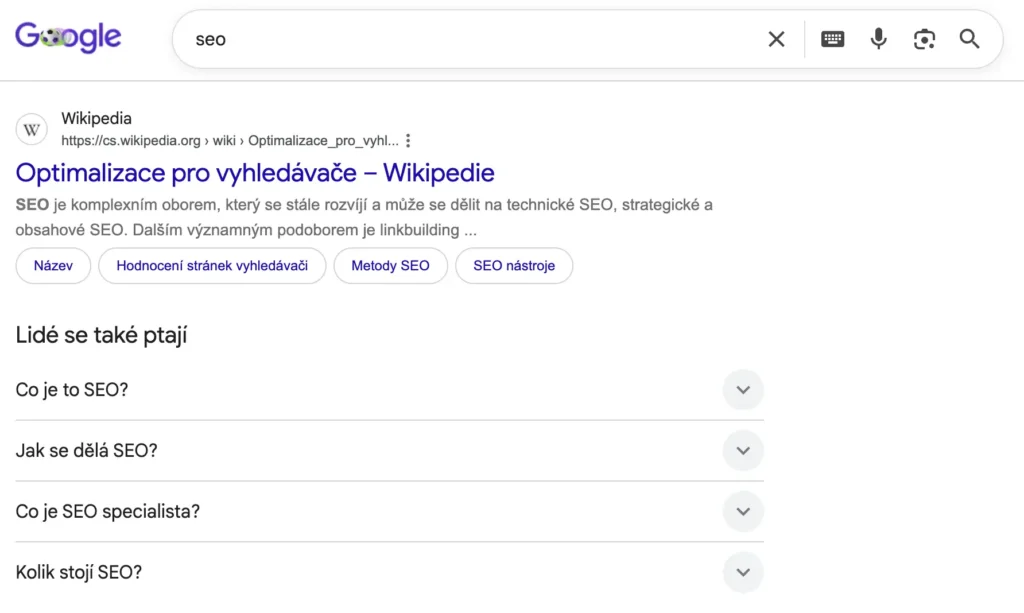Click the Lidé se také ptají heading
Viewport: 1024px width, 613px height.
click(x=101, y=335)
